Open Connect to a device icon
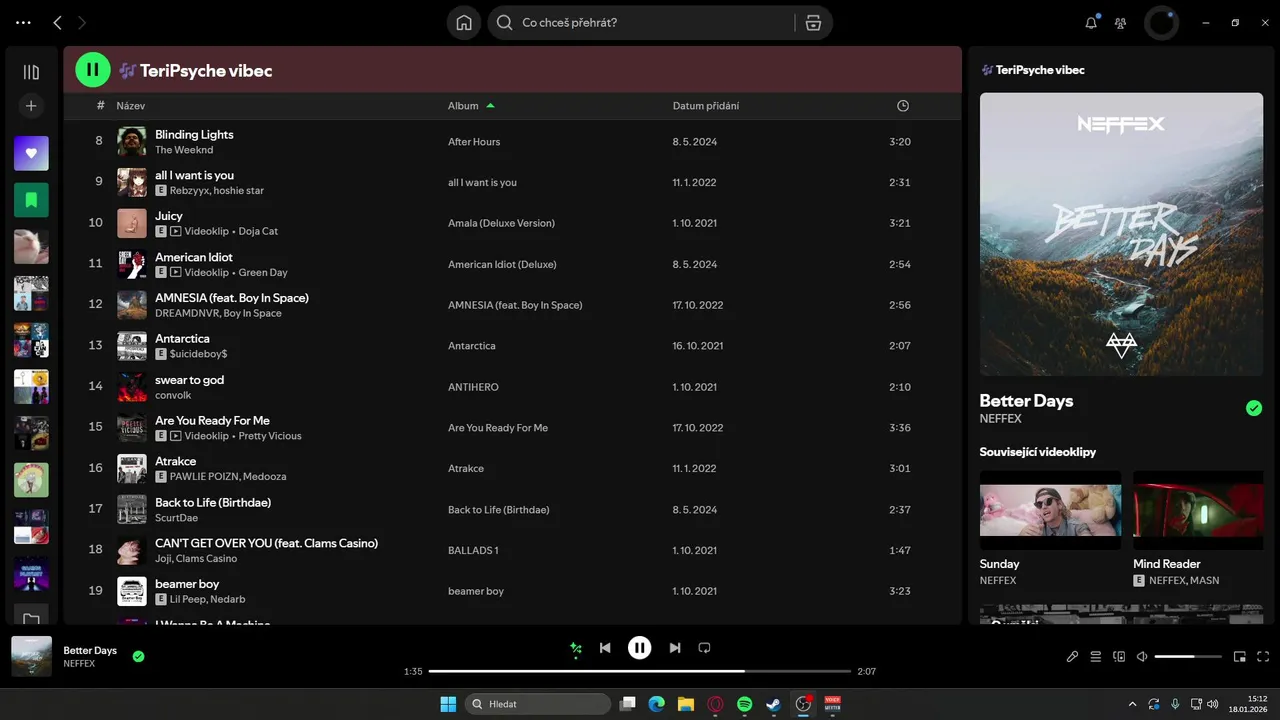 tap(1119, 657)
